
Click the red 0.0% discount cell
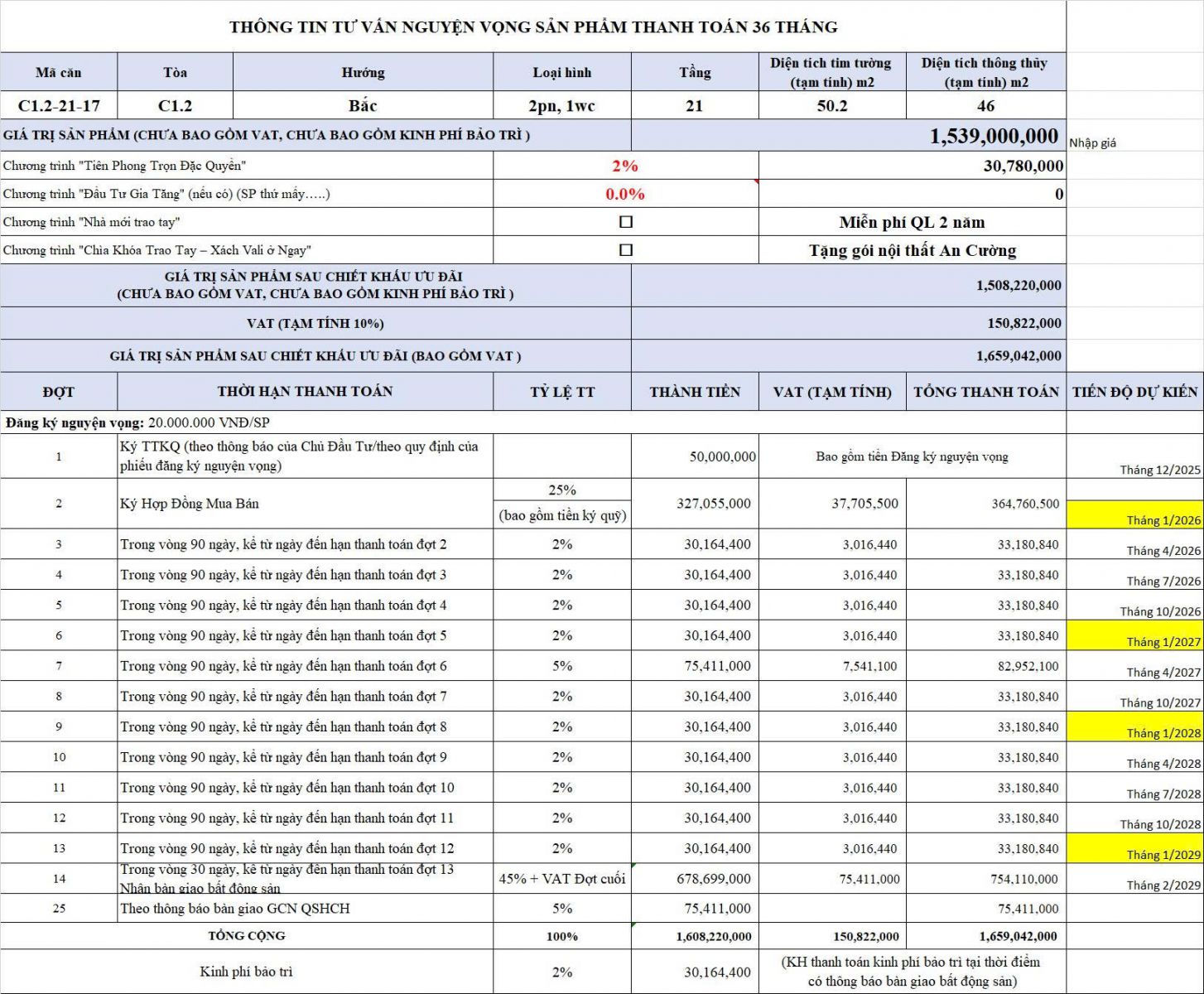(625, 194)
